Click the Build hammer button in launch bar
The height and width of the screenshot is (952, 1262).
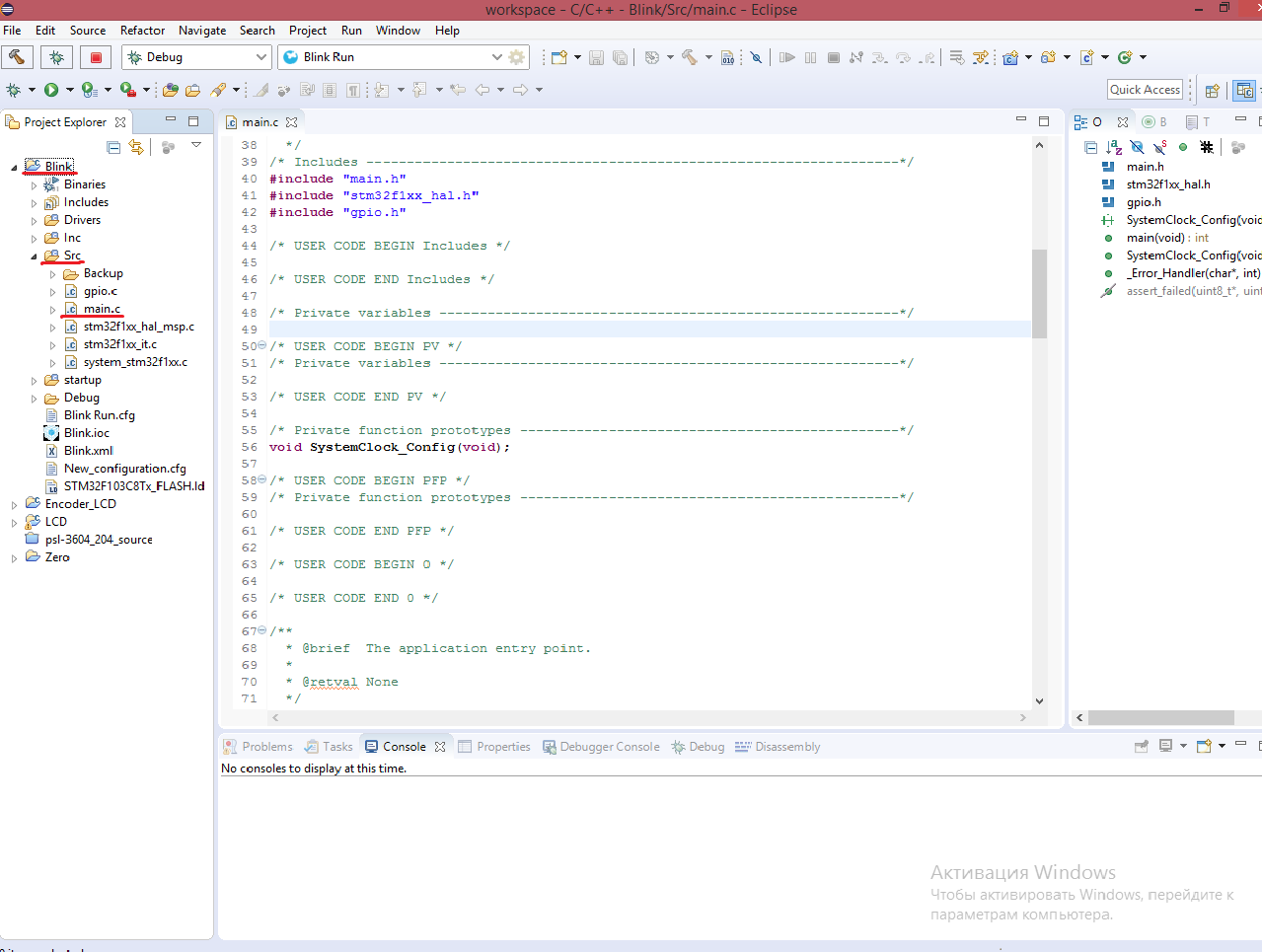(x=18, y=57)
